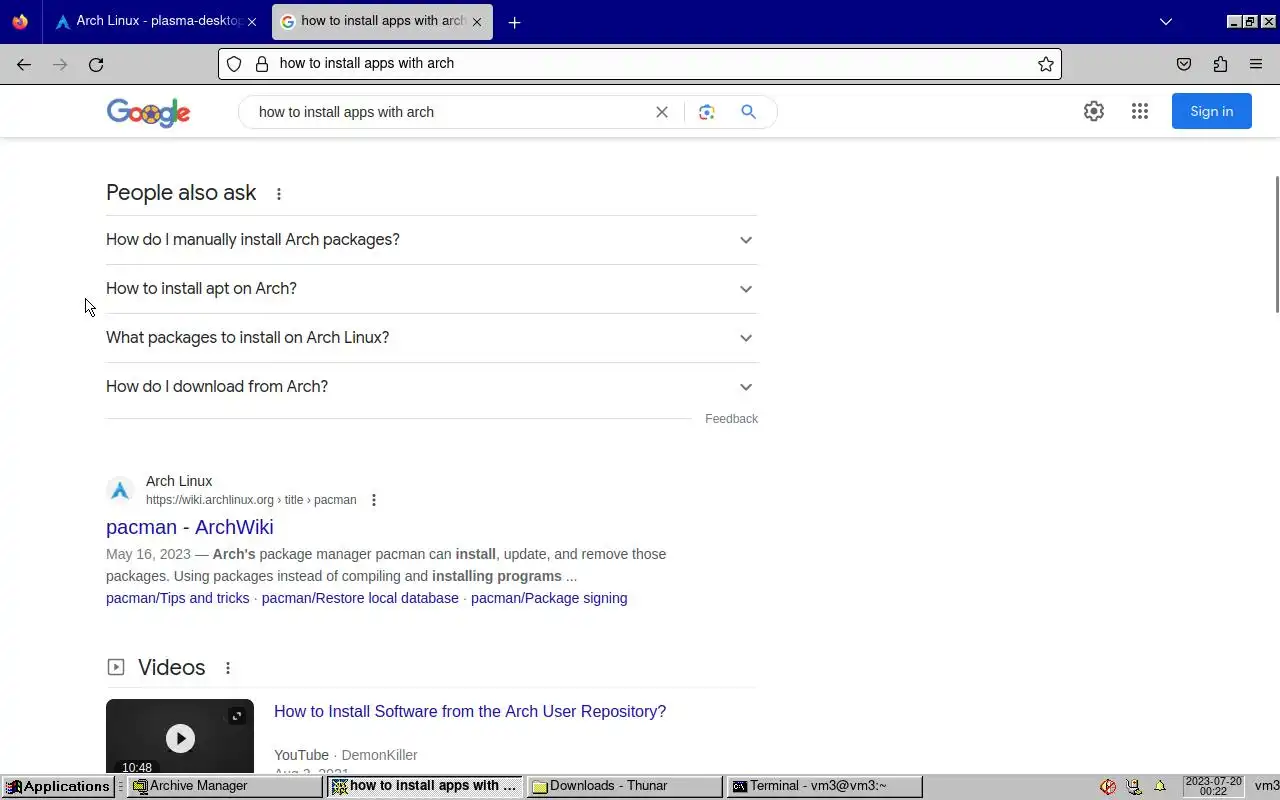Expand How do I manually install Arch packages
This screenshot has height=800, width=1280.
click(x=432, y=240)
